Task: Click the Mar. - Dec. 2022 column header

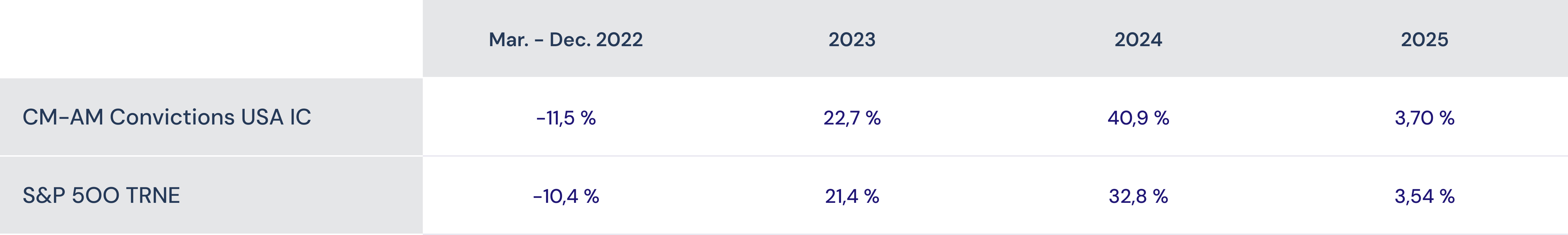Action: pos(566,40)
